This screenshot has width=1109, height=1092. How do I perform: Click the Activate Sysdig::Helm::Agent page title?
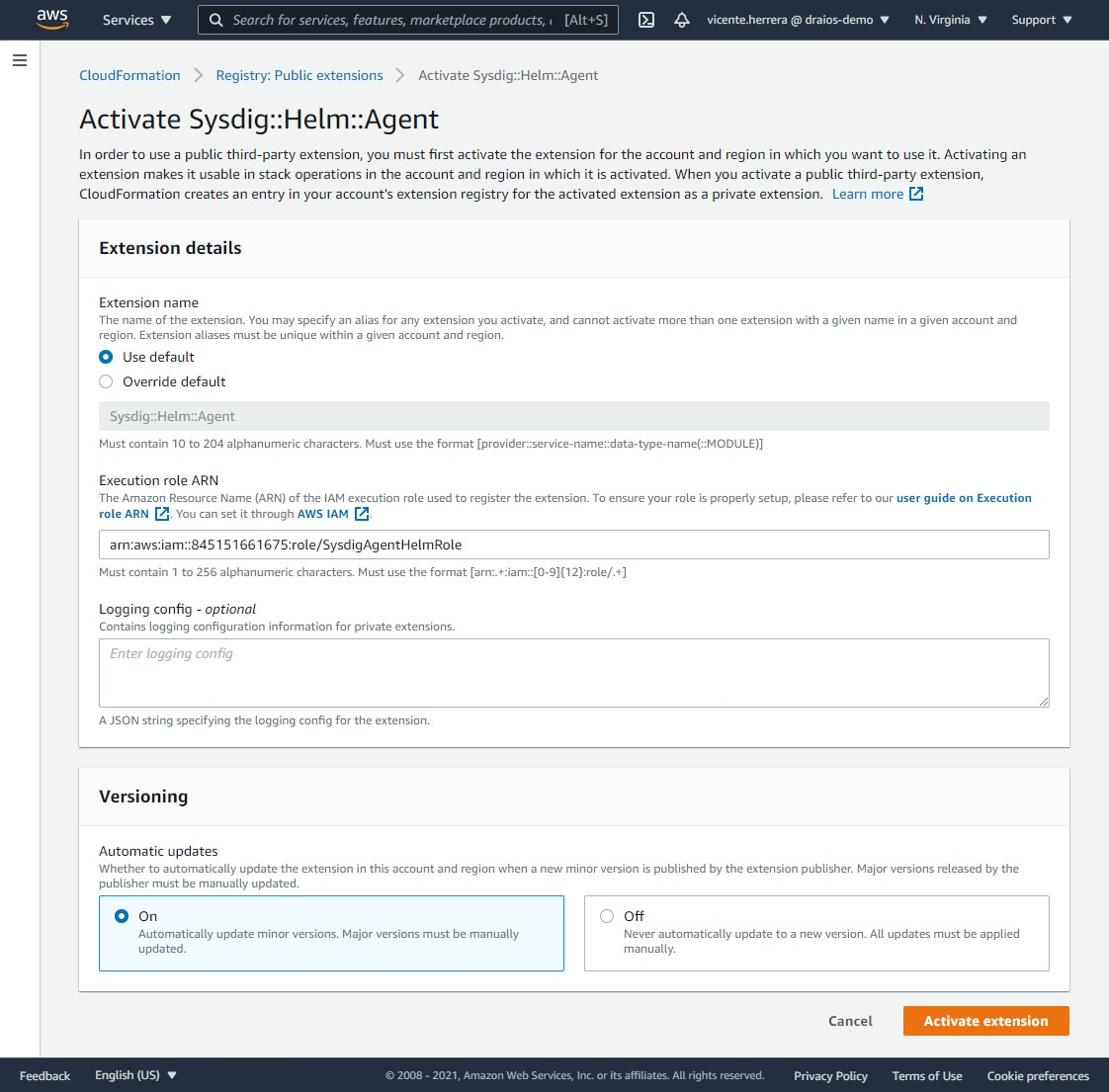259,119
